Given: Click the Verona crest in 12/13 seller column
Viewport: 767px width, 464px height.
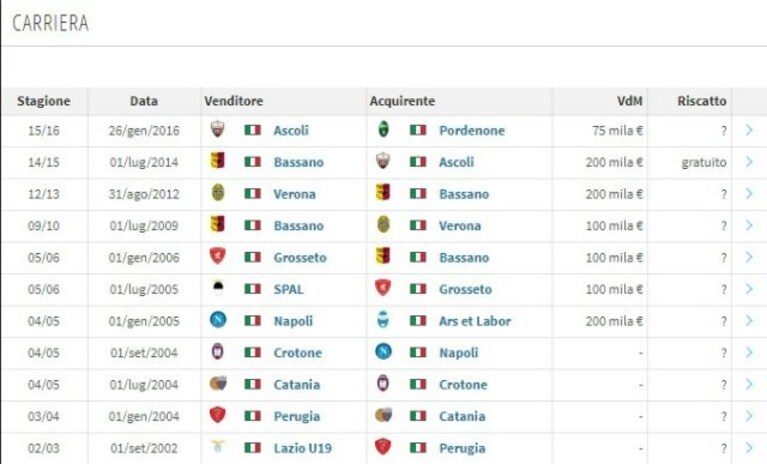Looking at the screenshot, I should tap(218, 193).
